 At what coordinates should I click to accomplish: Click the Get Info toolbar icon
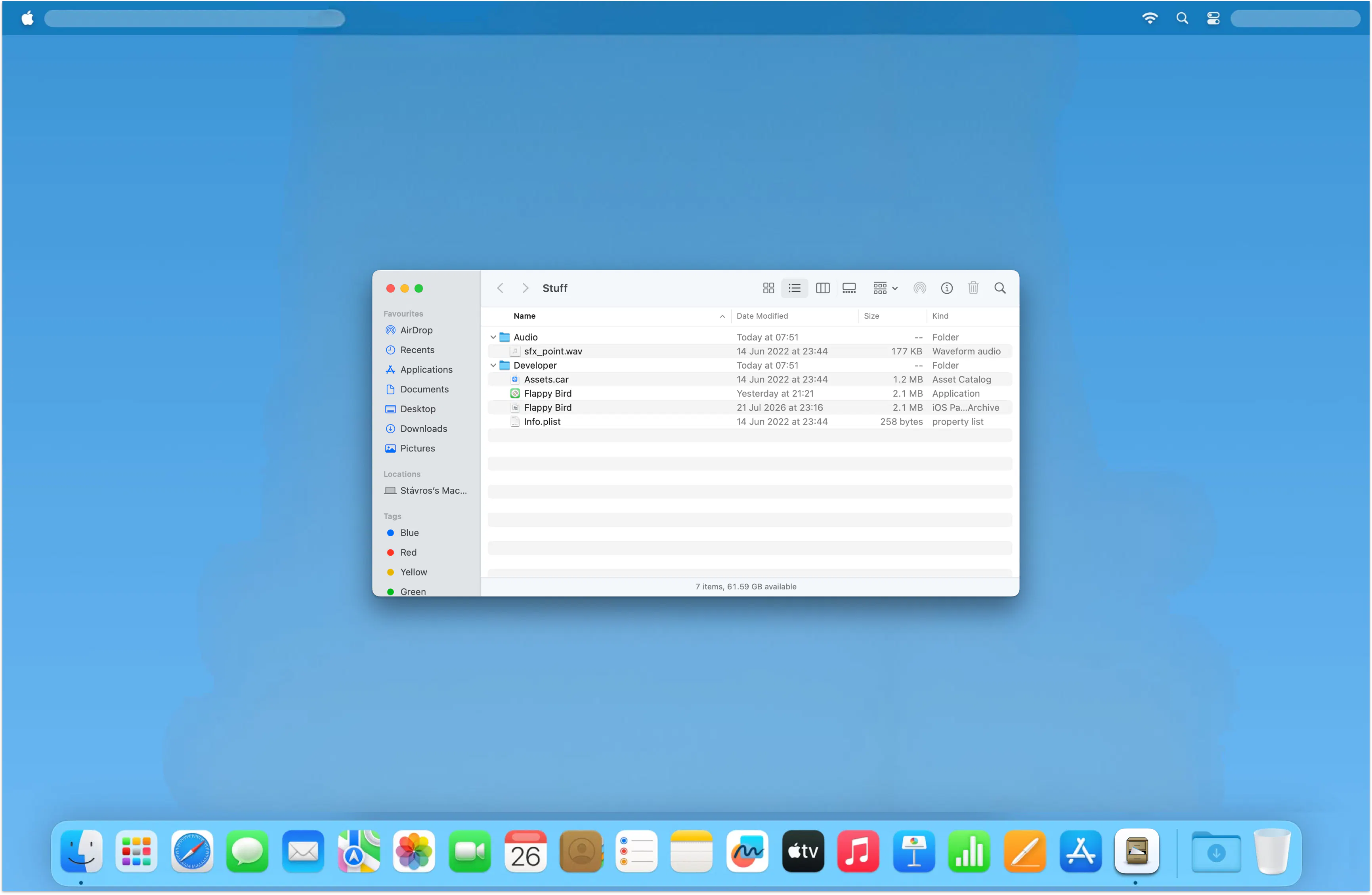[946, 288]
